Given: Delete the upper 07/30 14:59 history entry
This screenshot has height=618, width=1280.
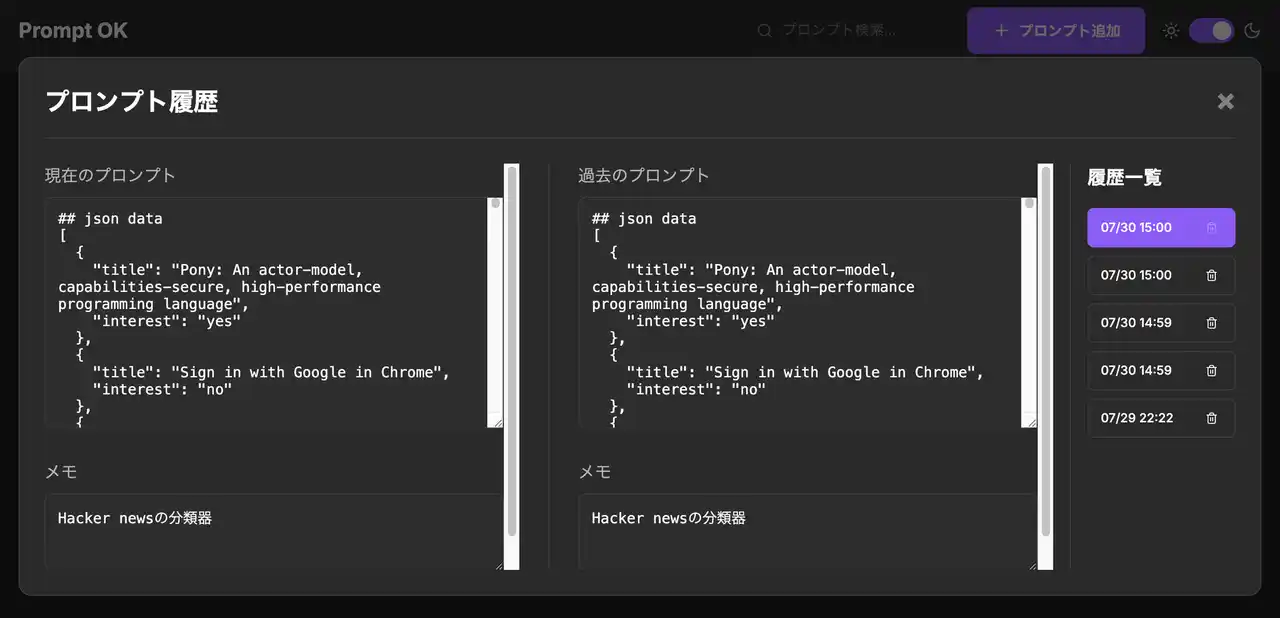Looking at the screenshot, I should coord(1211,323).
